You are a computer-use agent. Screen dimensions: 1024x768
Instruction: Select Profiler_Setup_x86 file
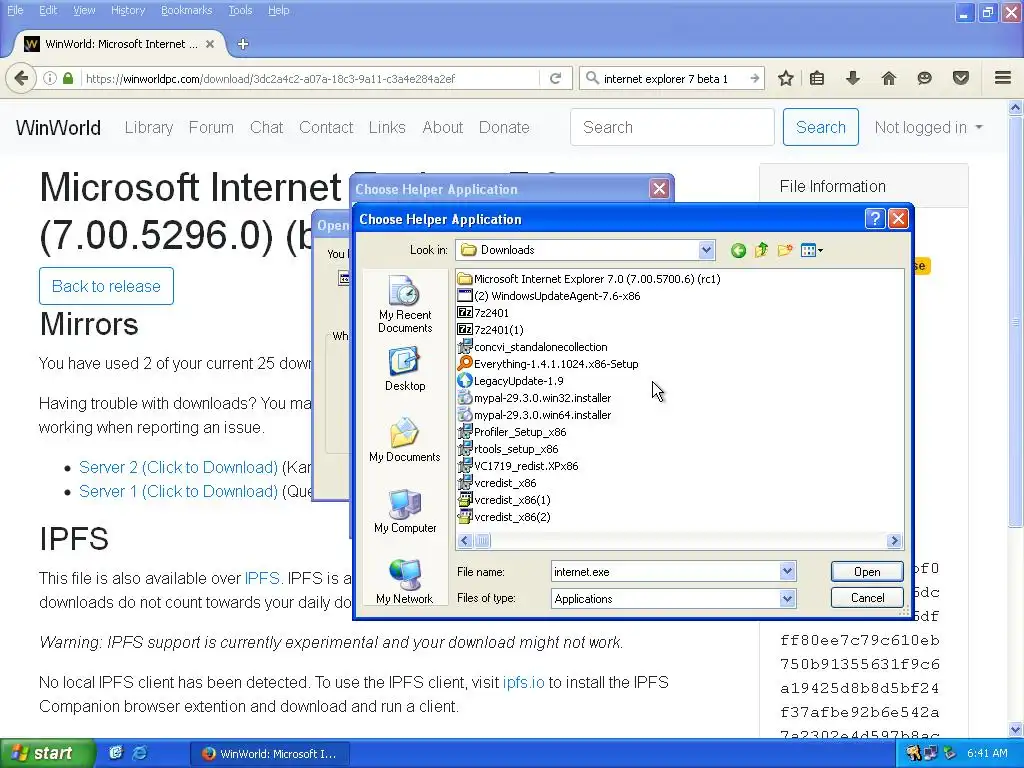click(x=512, y=432)
